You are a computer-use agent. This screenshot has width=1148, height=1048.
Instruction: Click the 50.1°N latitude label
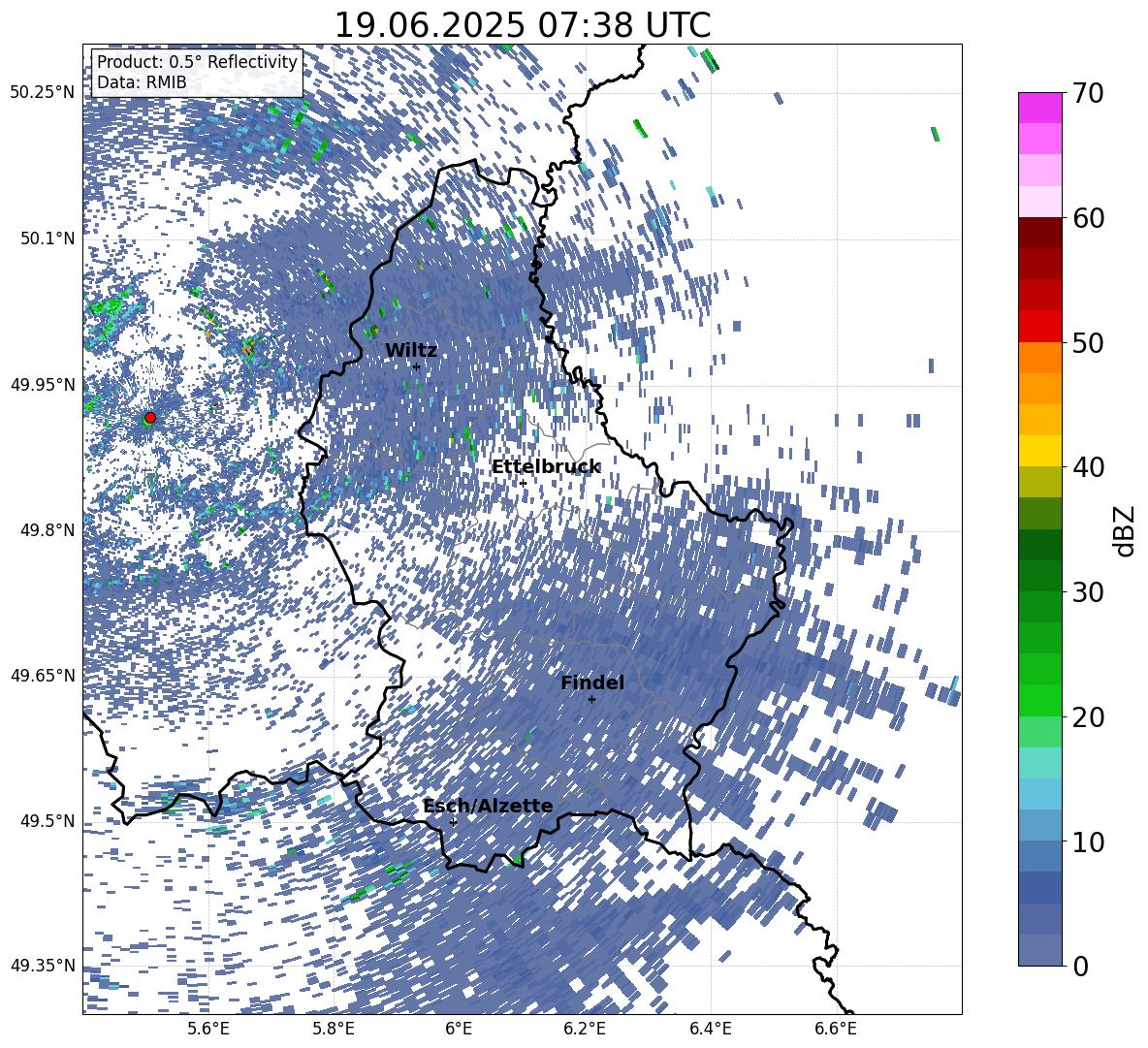[47, 238]
